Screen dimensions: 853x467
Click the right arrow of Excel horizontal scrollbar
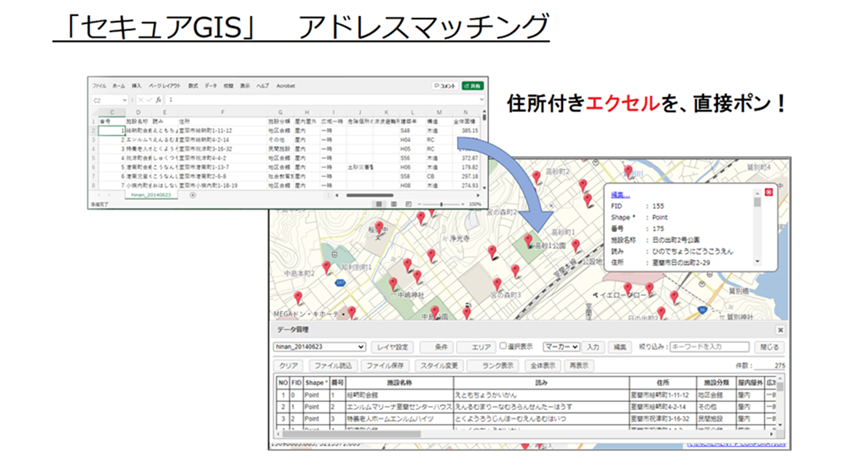(x=478, y=195)
